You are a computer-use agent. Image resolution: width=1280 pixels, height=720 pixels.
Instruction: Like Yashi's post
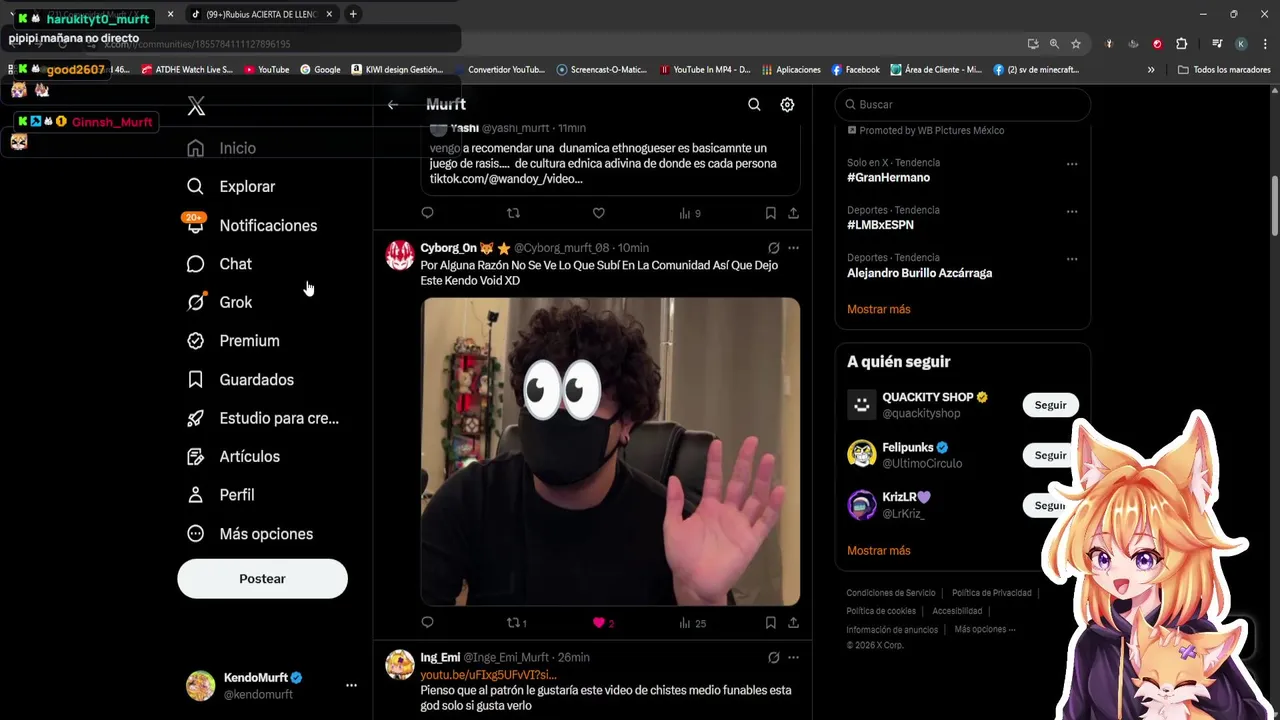click(599, 213)
